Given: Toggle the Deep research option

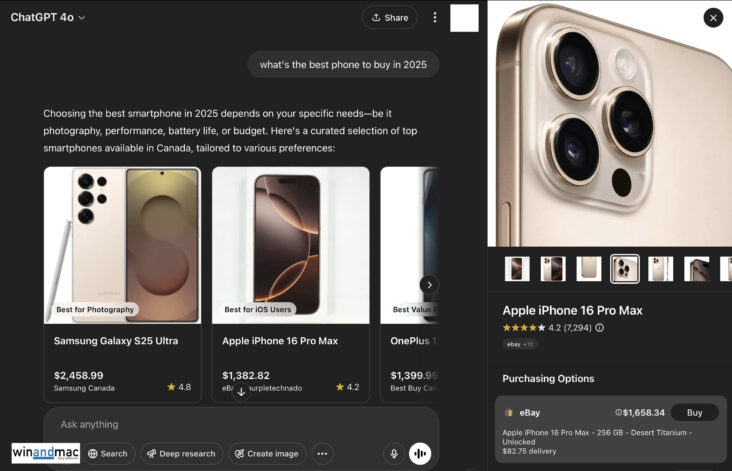Looking at the screenshot, I should tap(181, 453).
